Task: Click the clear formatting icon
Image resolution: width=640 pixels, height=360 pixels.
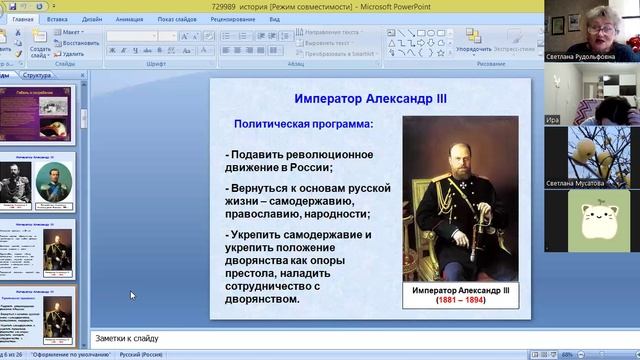Action: (x=209, y=37)
